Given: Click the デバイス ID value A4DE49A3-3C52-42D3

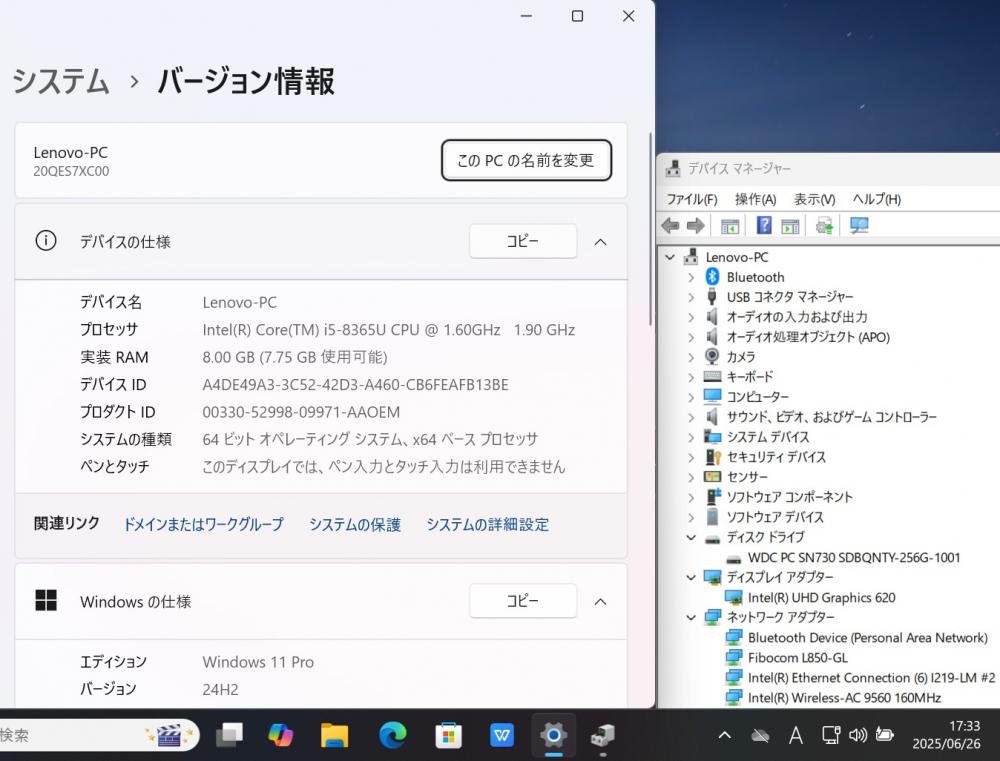Looking at the screenshot, I should click(x=355, y=385).
